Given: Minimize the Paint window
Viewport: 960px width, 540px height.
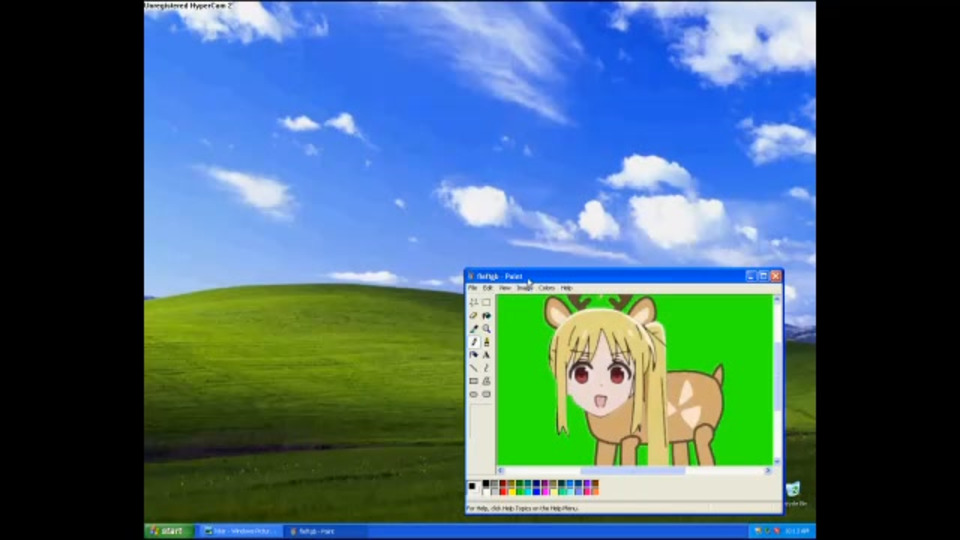Looking at the screenshot, I should (751, 276).
